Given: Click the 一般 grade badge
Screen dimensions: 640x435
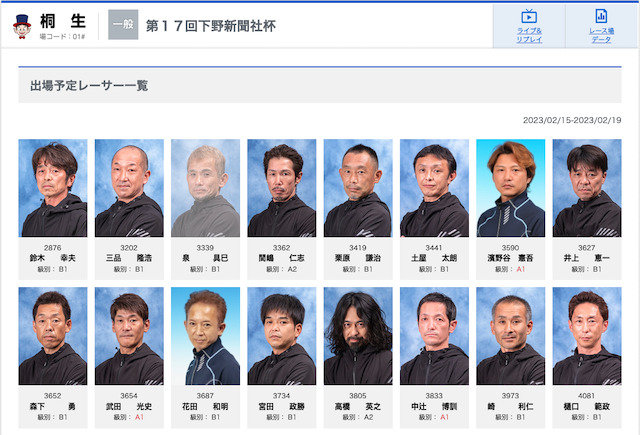Looking at the screenshot, I should [123, 25].
